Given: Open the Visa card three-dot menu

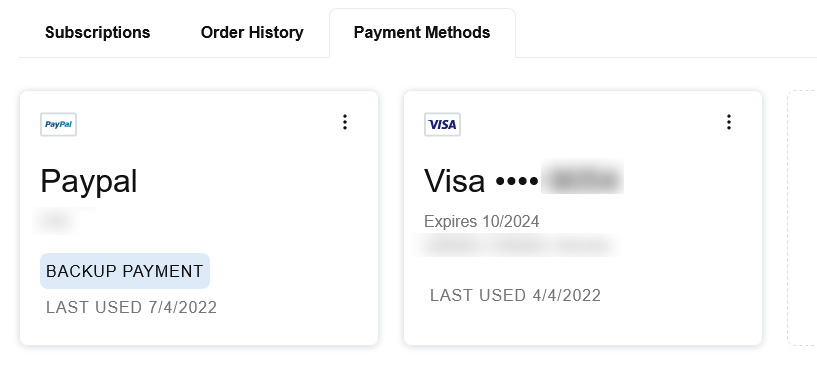Looking at the screenshot, I should pyautogui.click(x=728, y=122).
